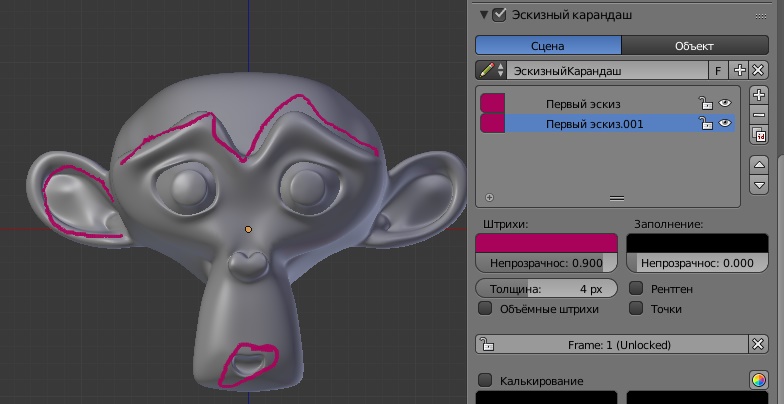Move layer down in the list
Image resolution: width=784 pixels, height=404 pixels.
pyautogui.click(x=759, y=184)
